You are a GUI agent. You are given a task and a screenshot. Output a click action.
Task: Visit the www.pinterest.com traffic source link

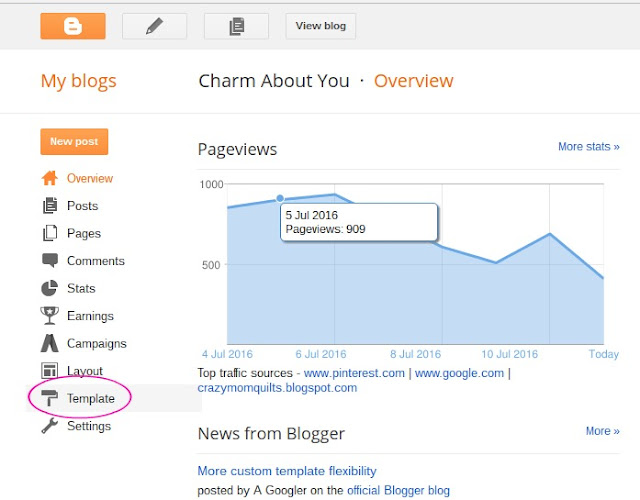tap(355, 373)
